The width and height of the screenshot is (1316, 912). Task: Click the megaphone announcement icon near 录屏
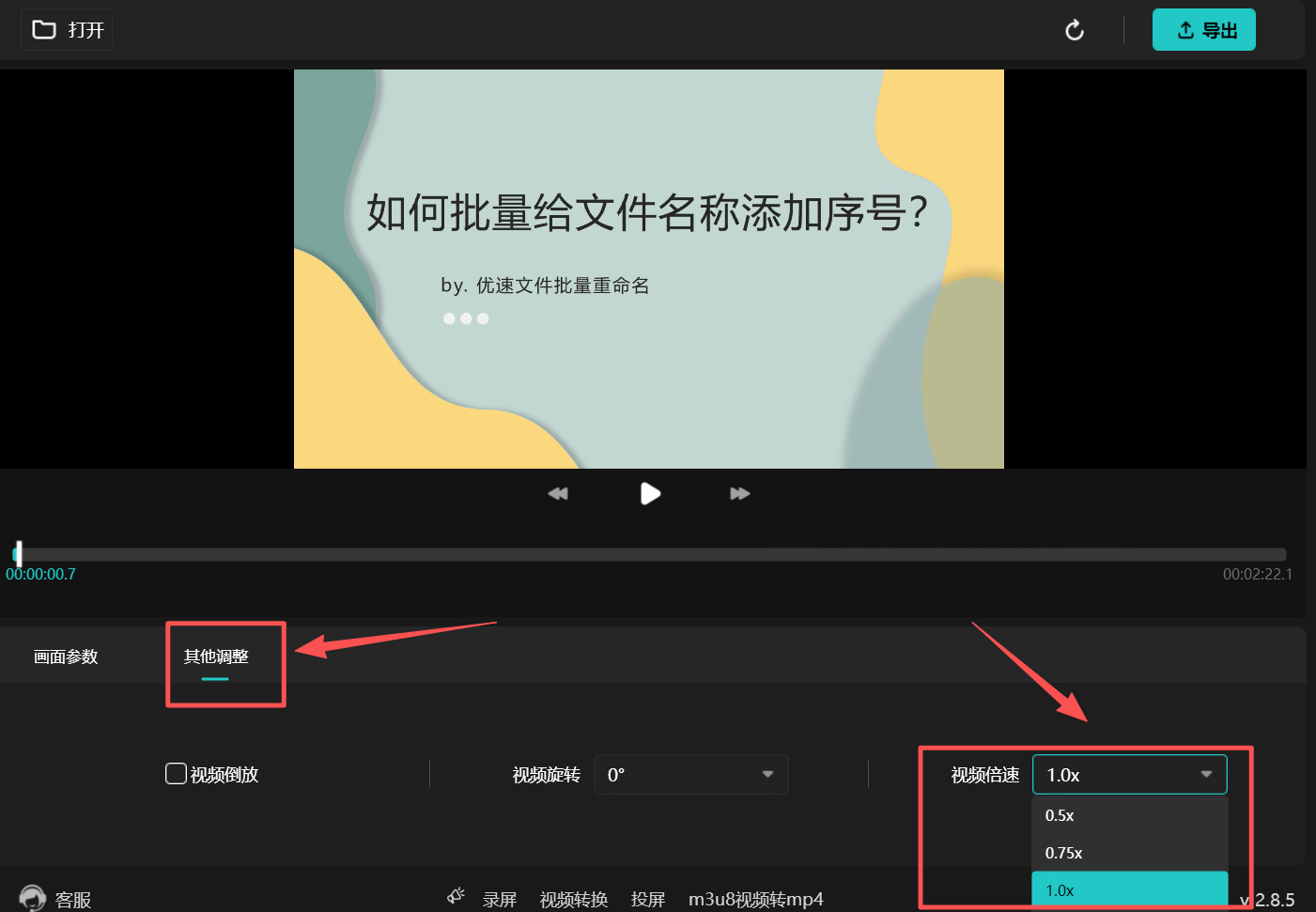pyautogui.click(x=456, y=896)
